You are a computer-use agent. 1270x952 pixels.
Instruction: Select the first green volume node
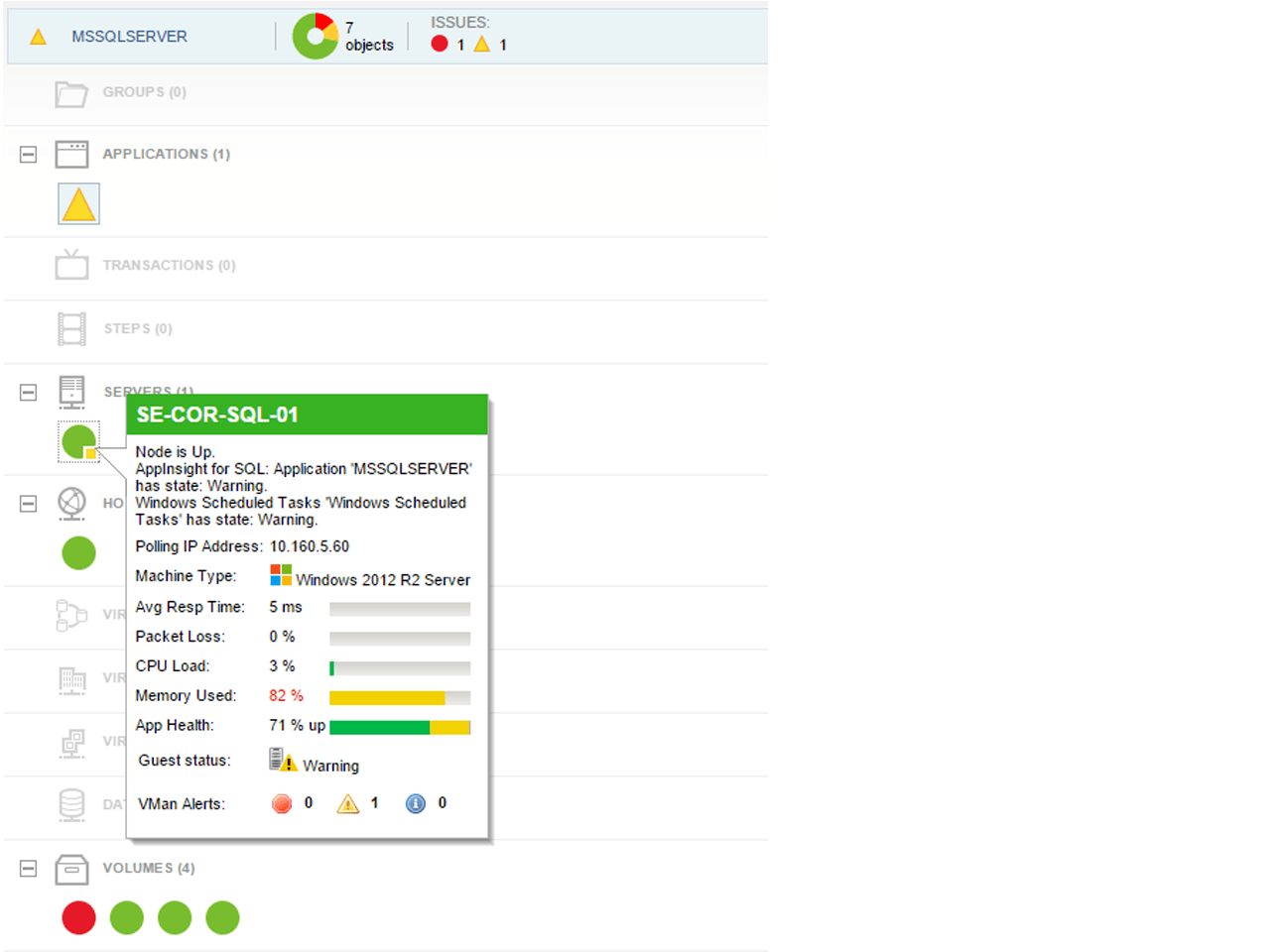coord(127,917)
